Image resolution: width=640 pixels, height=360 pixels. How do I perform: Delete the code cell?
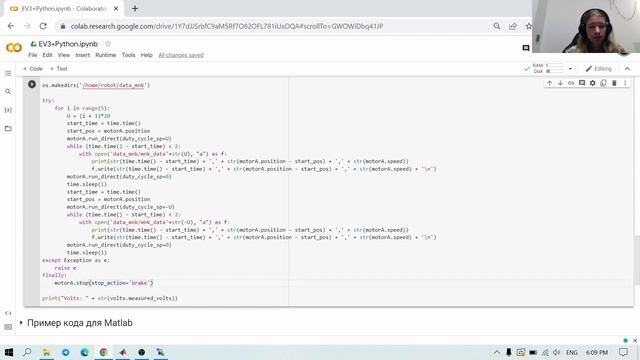(x=614, y=83)
